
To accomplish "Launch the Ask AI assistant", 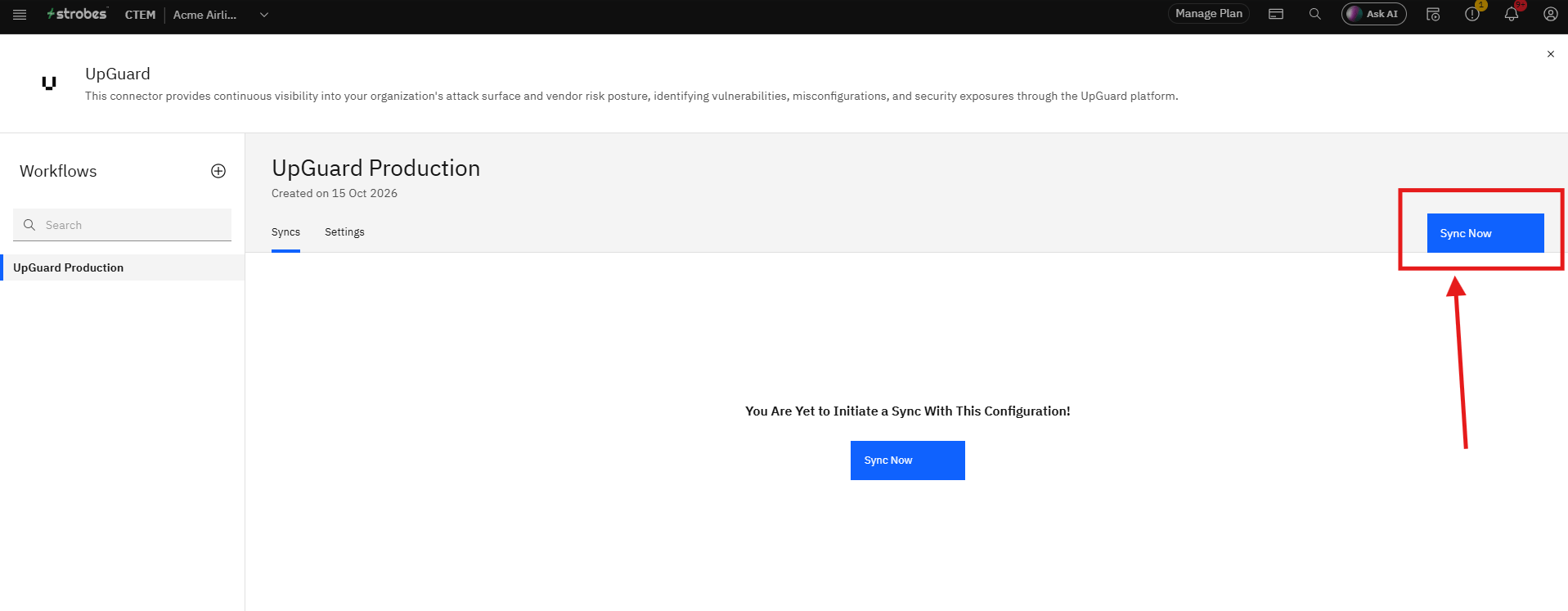I will tap(1374, 14).
